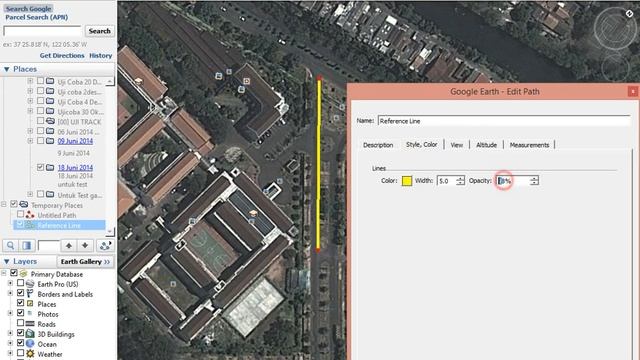
Task: Open the Earth Gallery button
Action: click(85, 262)
